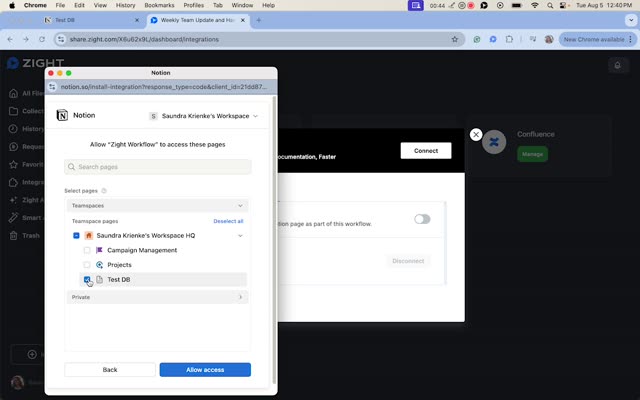Click Allow access button
640x400 pixels.
[x=205, y=370]
